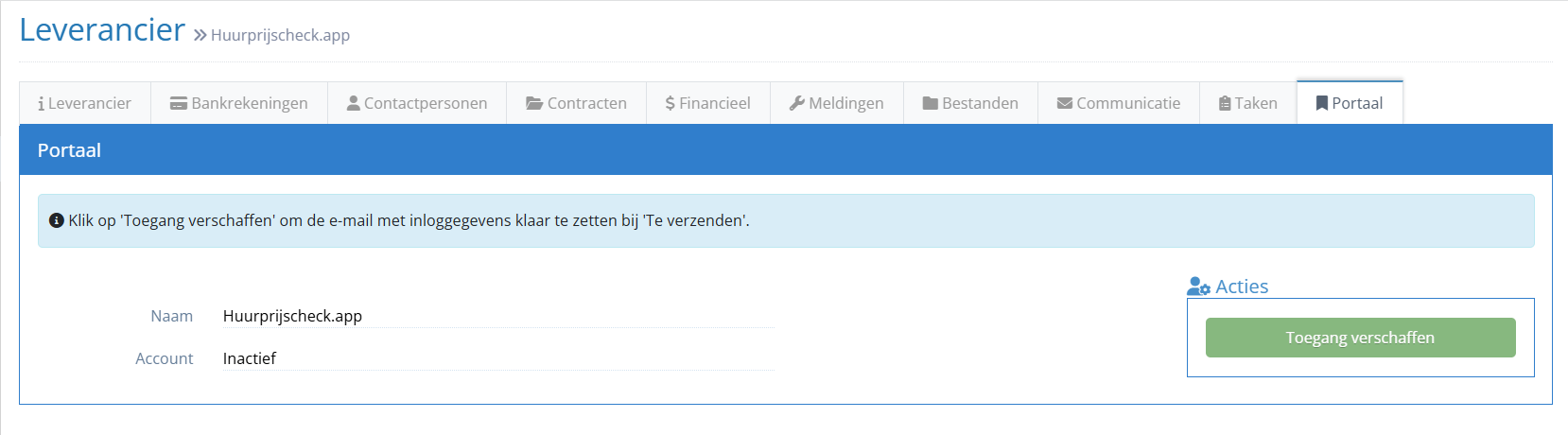Click the info icon on Leverancier tab

(x=42, y=104)
